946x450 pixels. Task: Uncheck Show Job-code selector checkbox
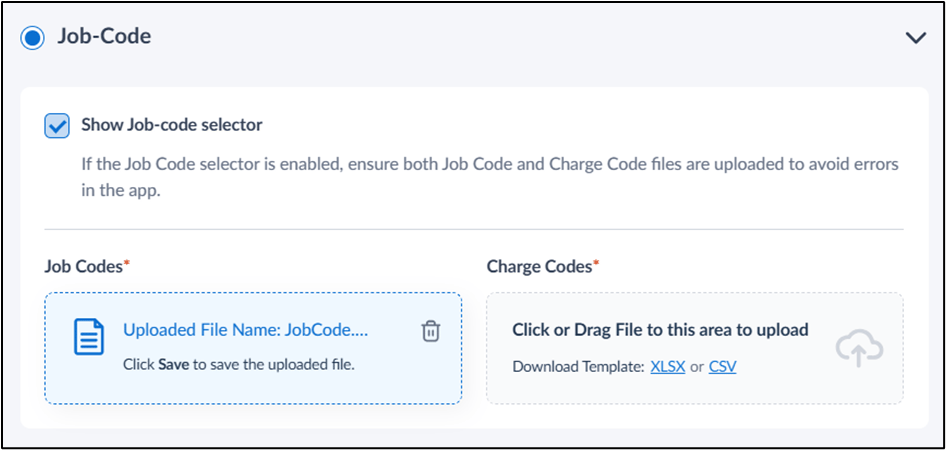click(57, 125)
